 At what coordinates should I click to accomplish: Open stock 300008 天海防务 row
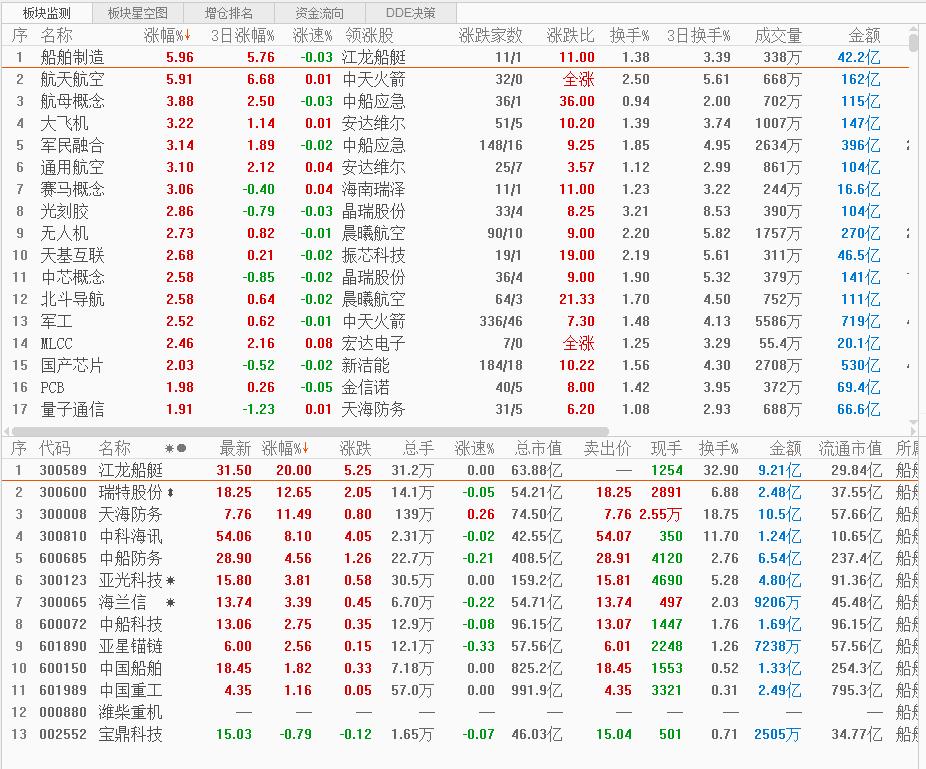pyautogui.click(x=461, y=514)
